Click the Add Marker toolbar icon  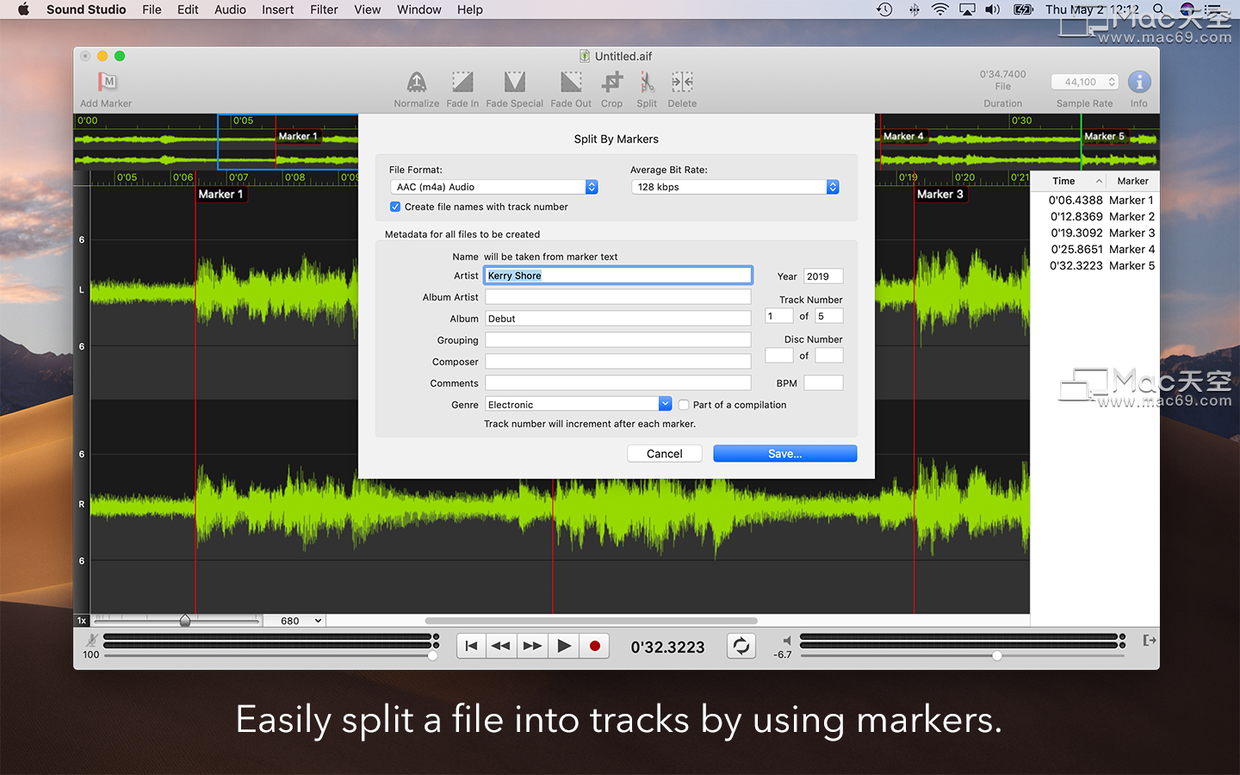click(107, 82)
